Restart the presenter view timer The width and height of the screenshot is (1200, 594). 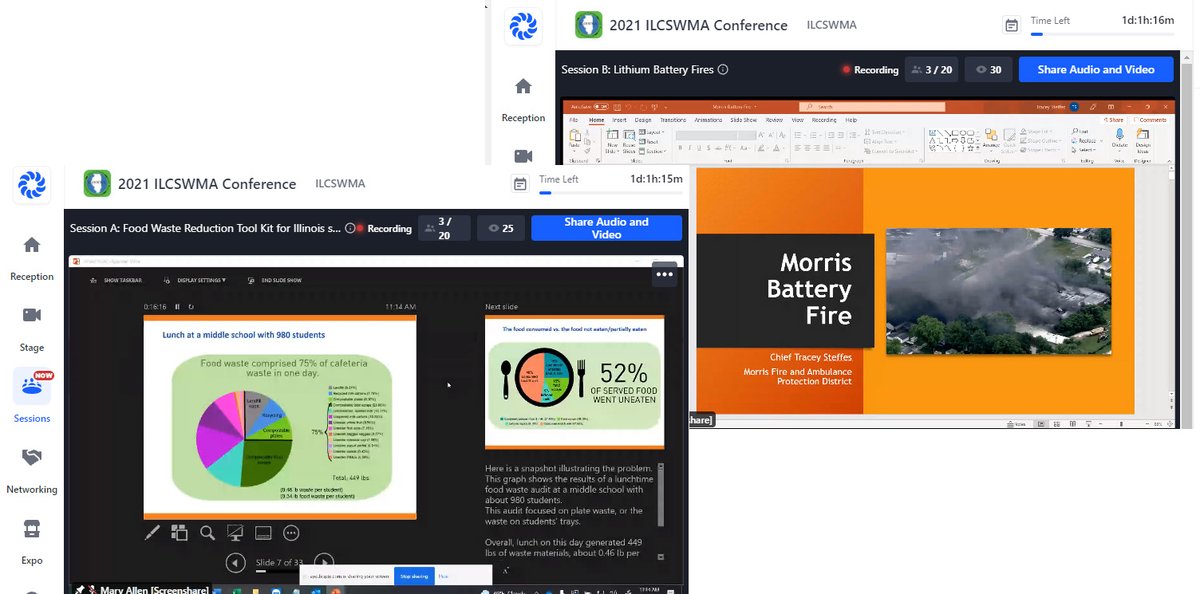pyautogui.click(x=190, y=306)
